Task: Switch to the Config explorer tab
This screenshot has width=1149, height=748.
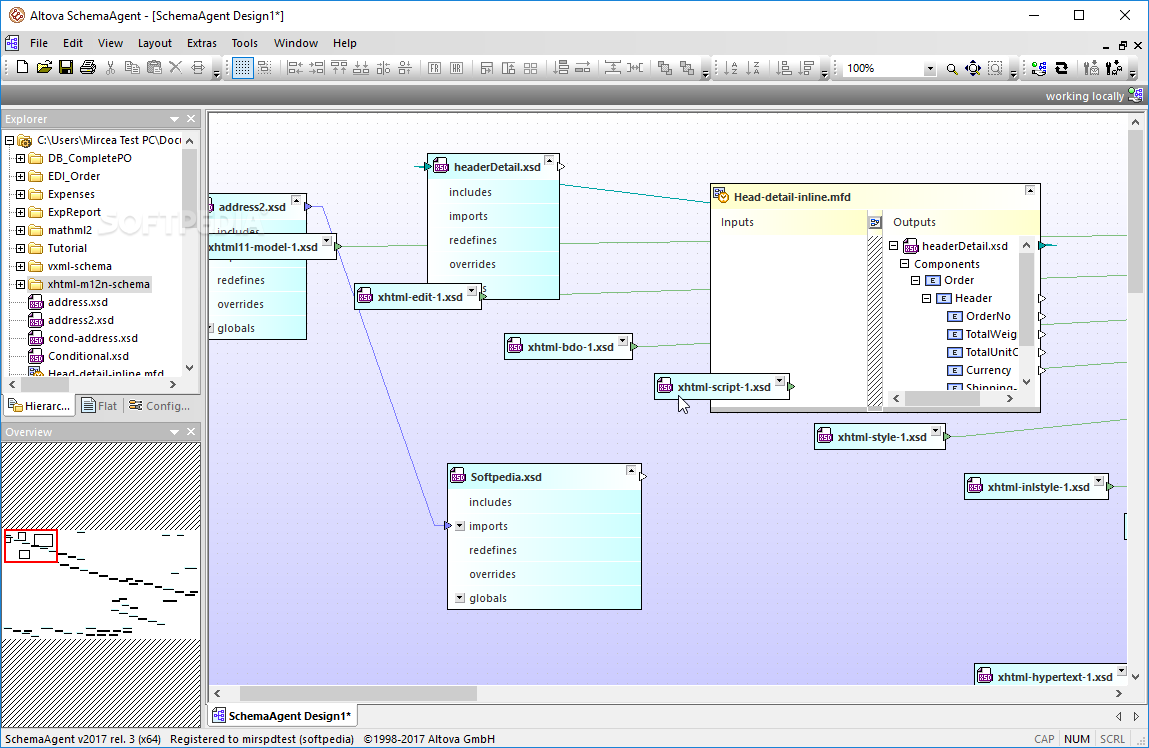Action: tap(159, 406)
